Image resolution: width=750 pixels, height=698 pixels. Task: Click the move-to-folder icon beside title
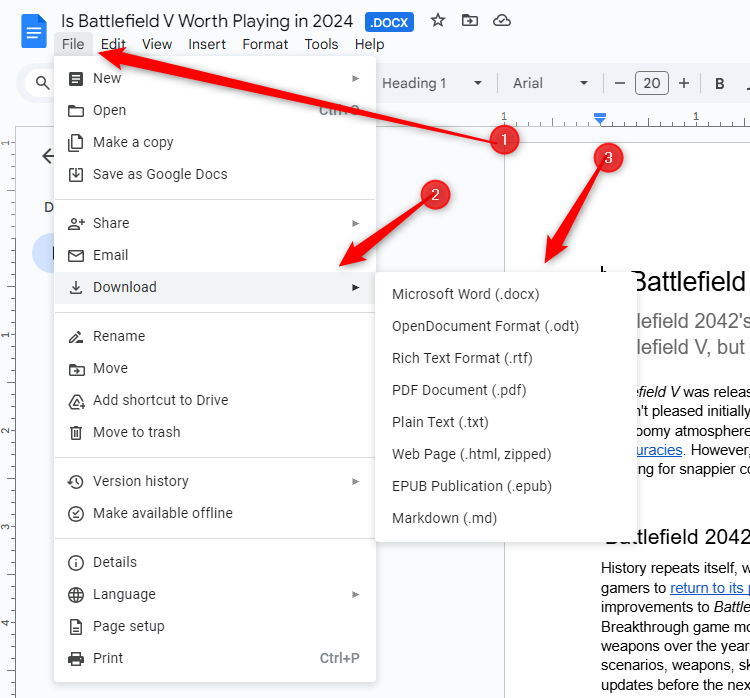(x=470, y=21)
